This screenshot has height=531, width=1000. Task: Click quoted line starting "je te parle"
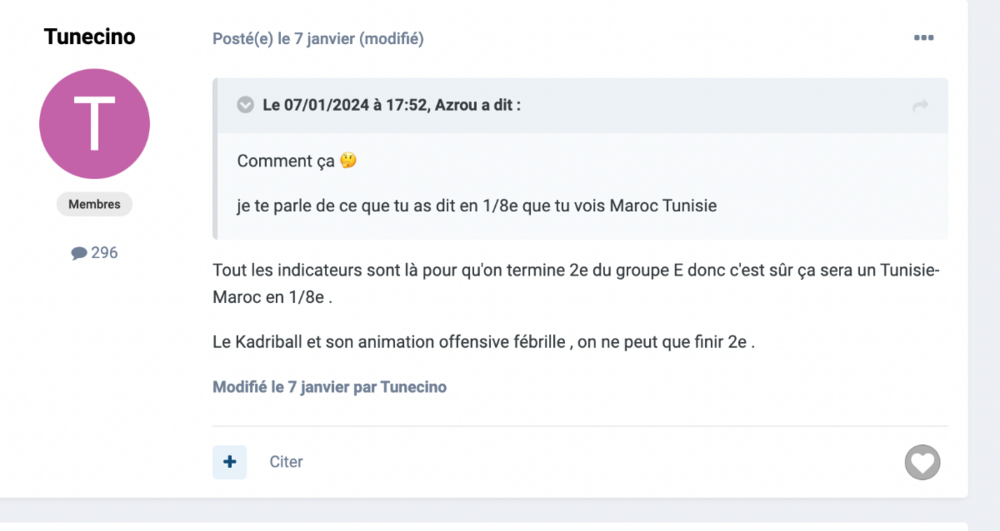[477, 206]
